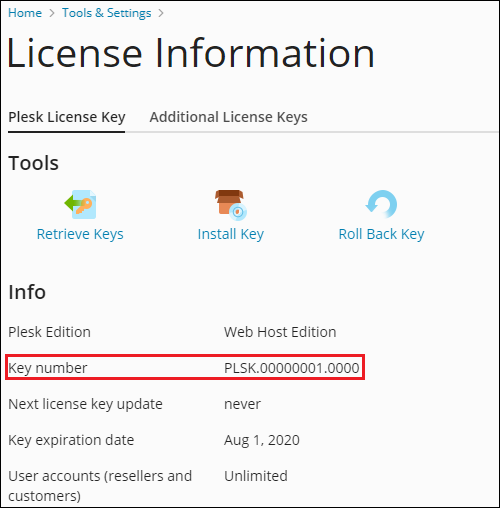Image resolution: width=500 pixels, height=508 pixels.
Task: Click the Tools section heading
Action: (x=33, y=163)
